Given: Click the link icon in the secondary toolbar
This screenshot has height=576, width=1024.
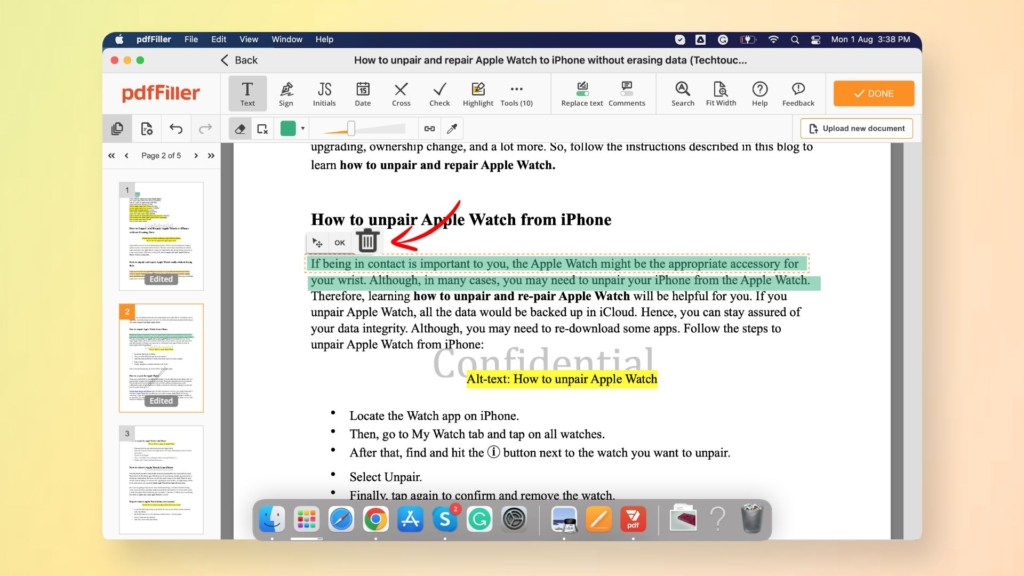Looking at the screenshot, I should 429,129.
